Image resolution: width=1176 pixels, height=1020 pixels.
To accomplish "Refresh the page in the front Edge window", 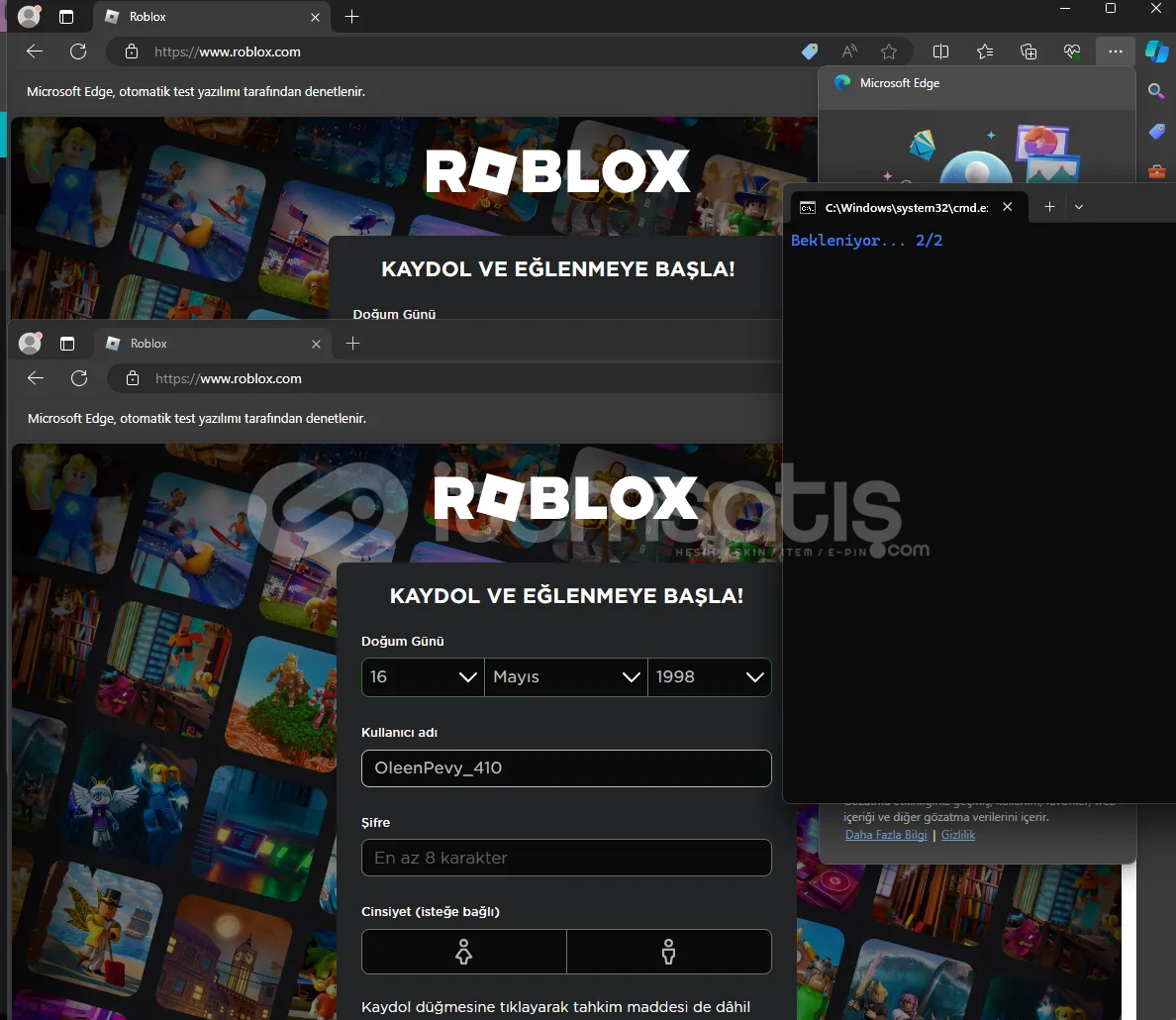I will coord(79,378).
